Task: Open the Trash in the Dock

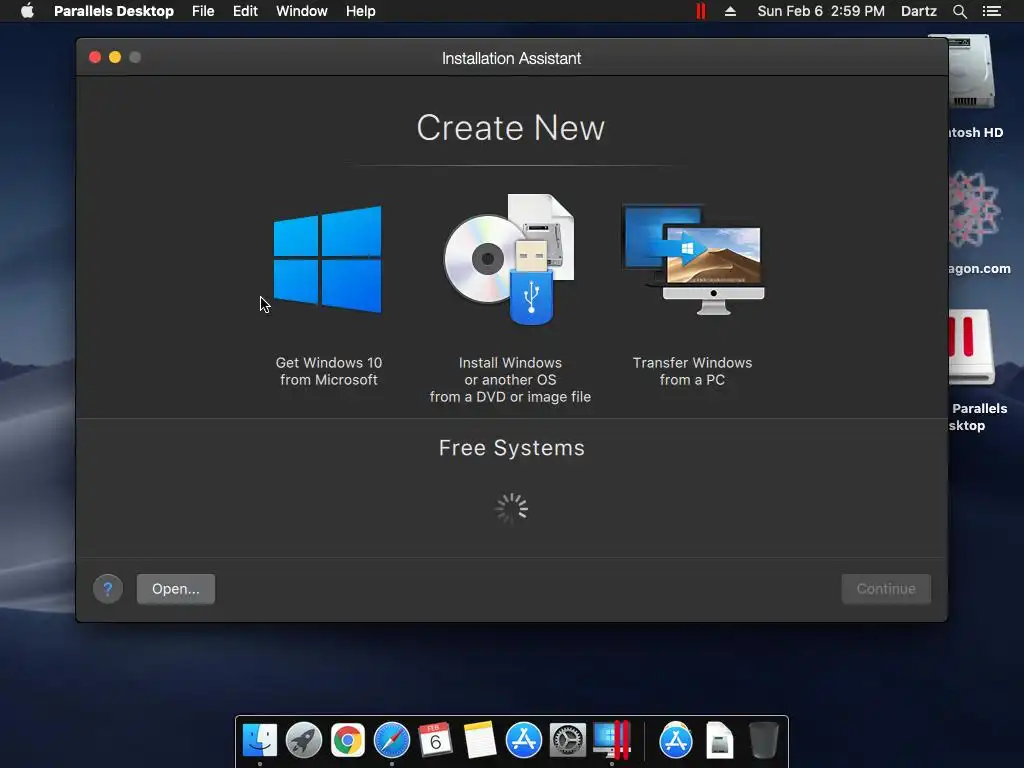Action: 763,741
